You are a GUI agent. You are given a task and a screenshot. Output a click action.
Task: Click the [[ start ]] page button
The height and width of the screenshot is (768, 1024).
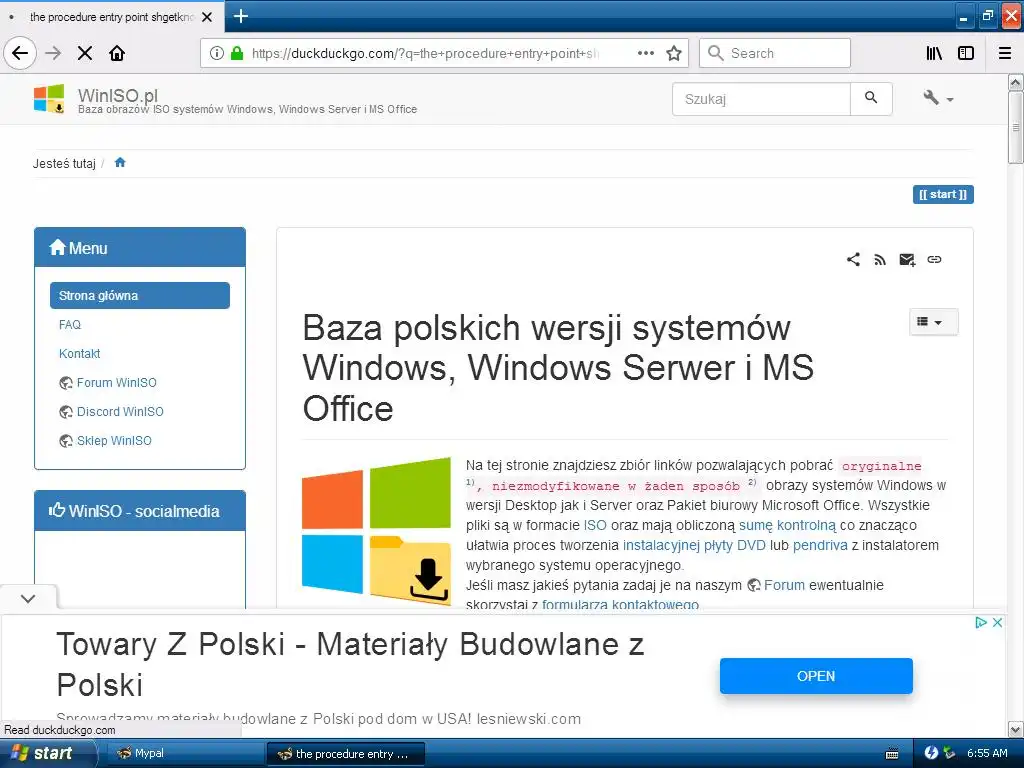[943, 195]
